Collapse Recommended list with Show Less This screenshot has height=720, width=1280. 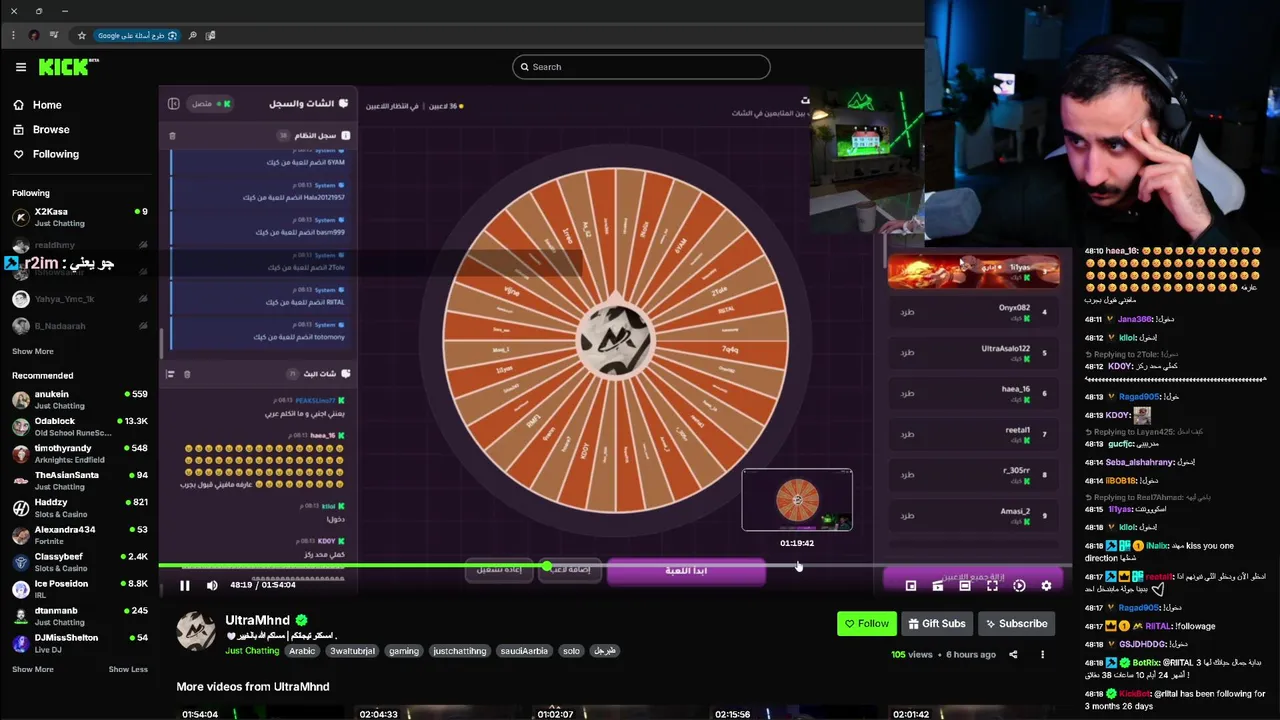[128, 669]
